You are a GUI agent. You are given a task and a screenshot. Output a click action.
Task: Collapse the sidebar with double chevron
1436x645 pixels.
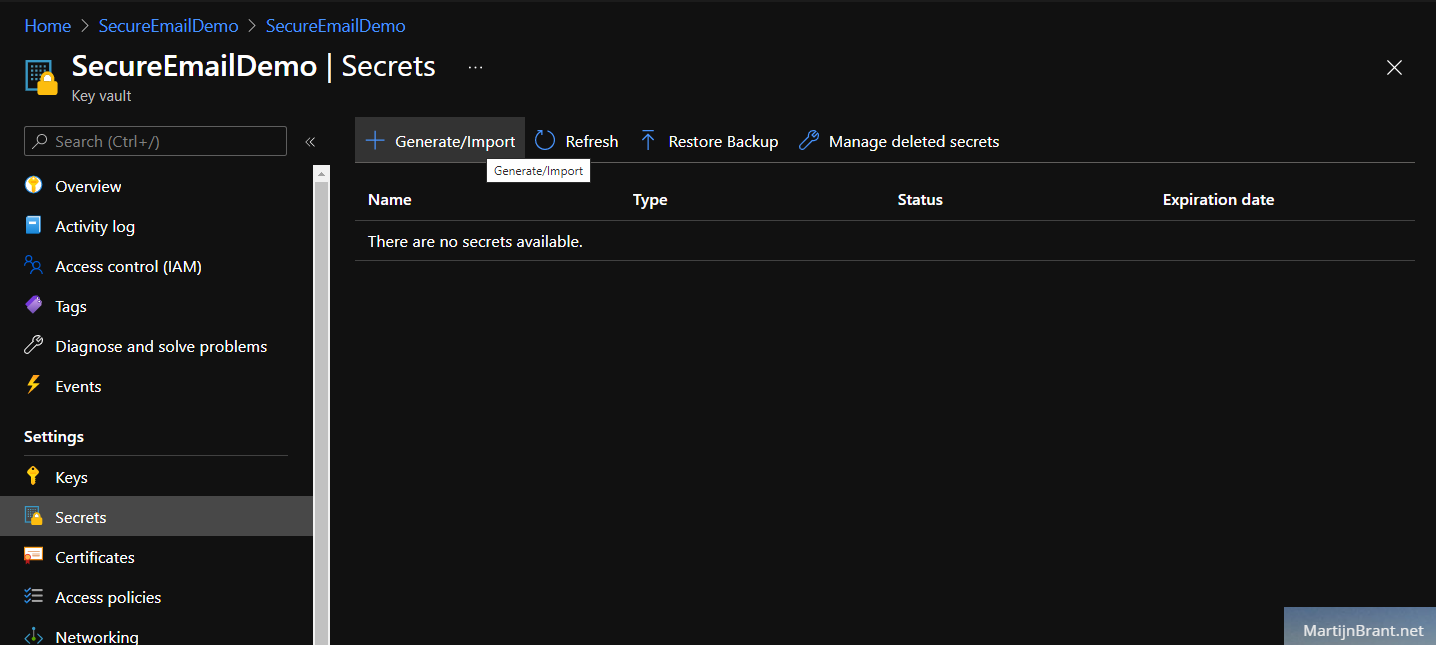click(310, 142)
